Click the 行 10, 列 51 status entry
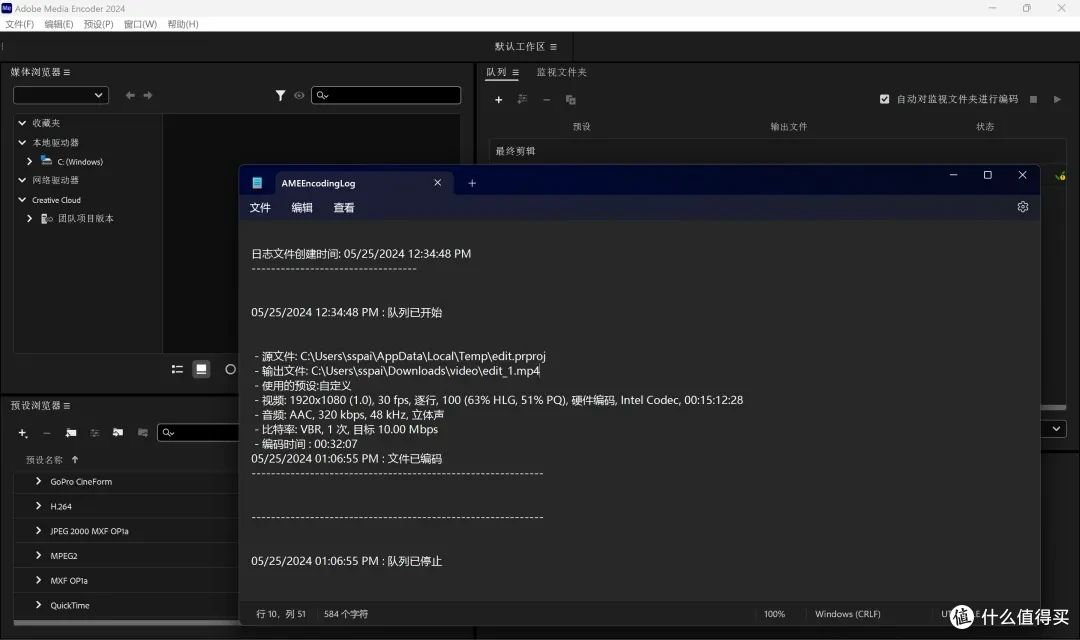Image resolution: width=1080 pixels, height=640 pixels. 281,614
